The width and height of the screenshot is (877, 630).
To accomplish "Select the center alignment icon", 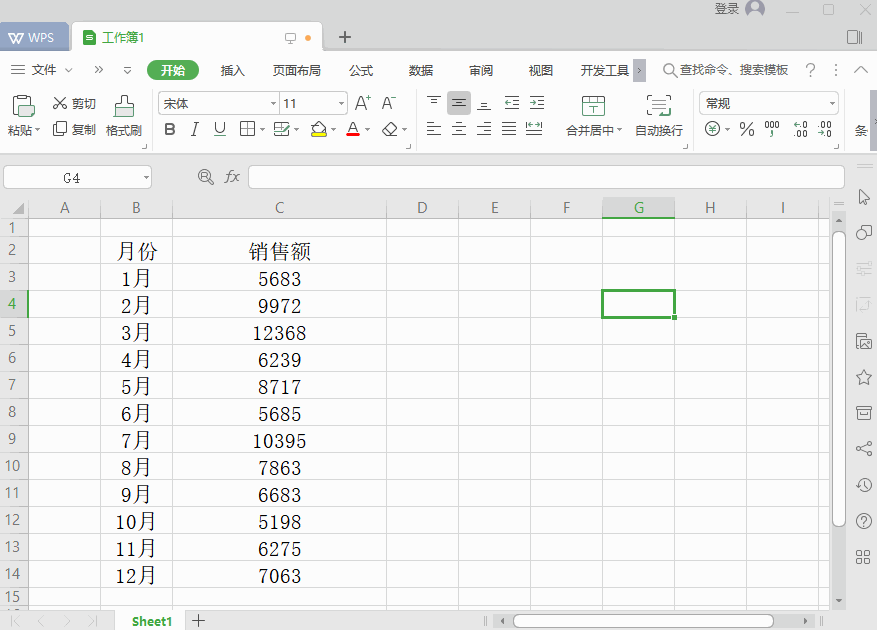I will [458, 129].
